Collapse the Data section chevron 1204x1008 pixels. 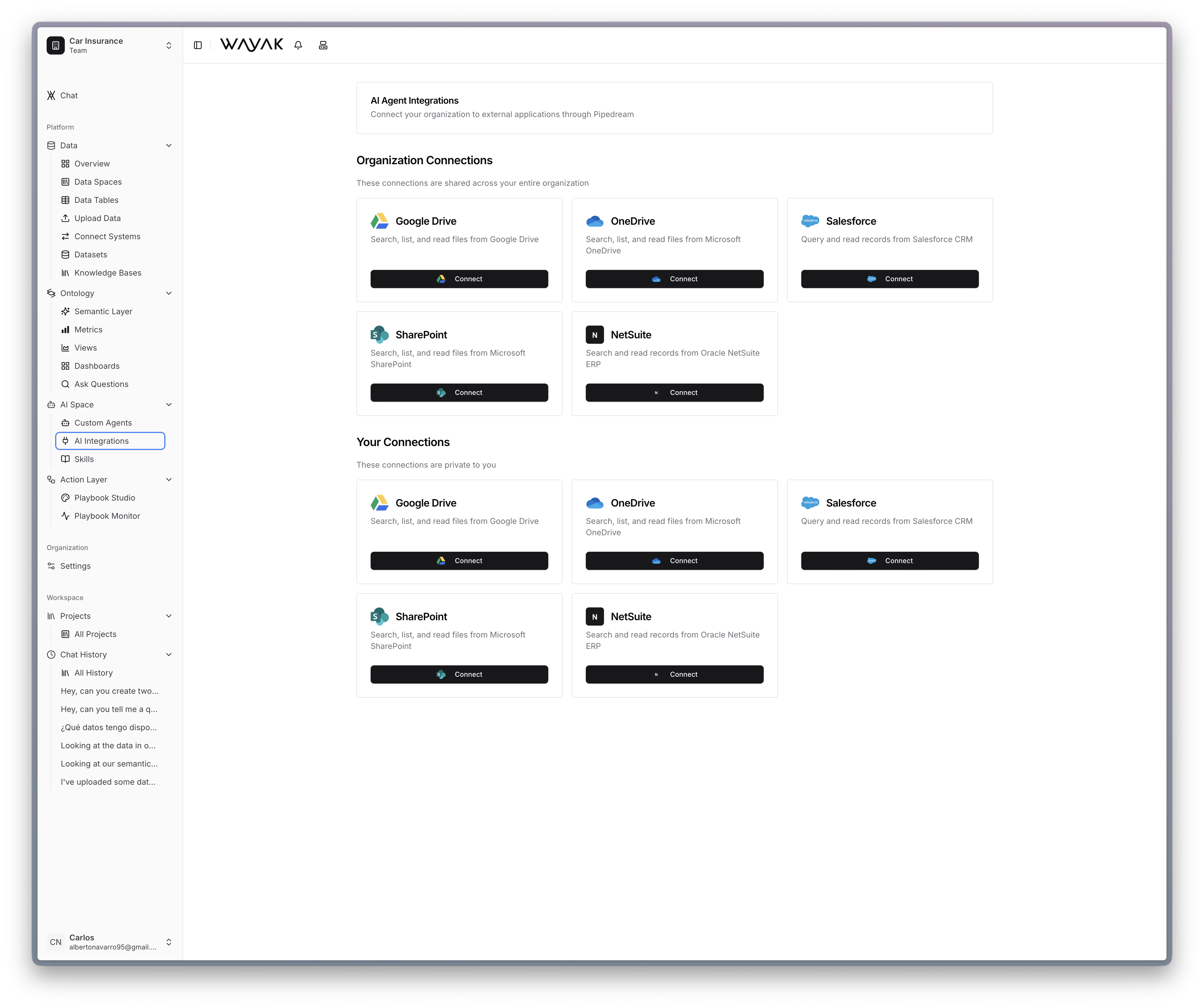(x=169, y=145)
